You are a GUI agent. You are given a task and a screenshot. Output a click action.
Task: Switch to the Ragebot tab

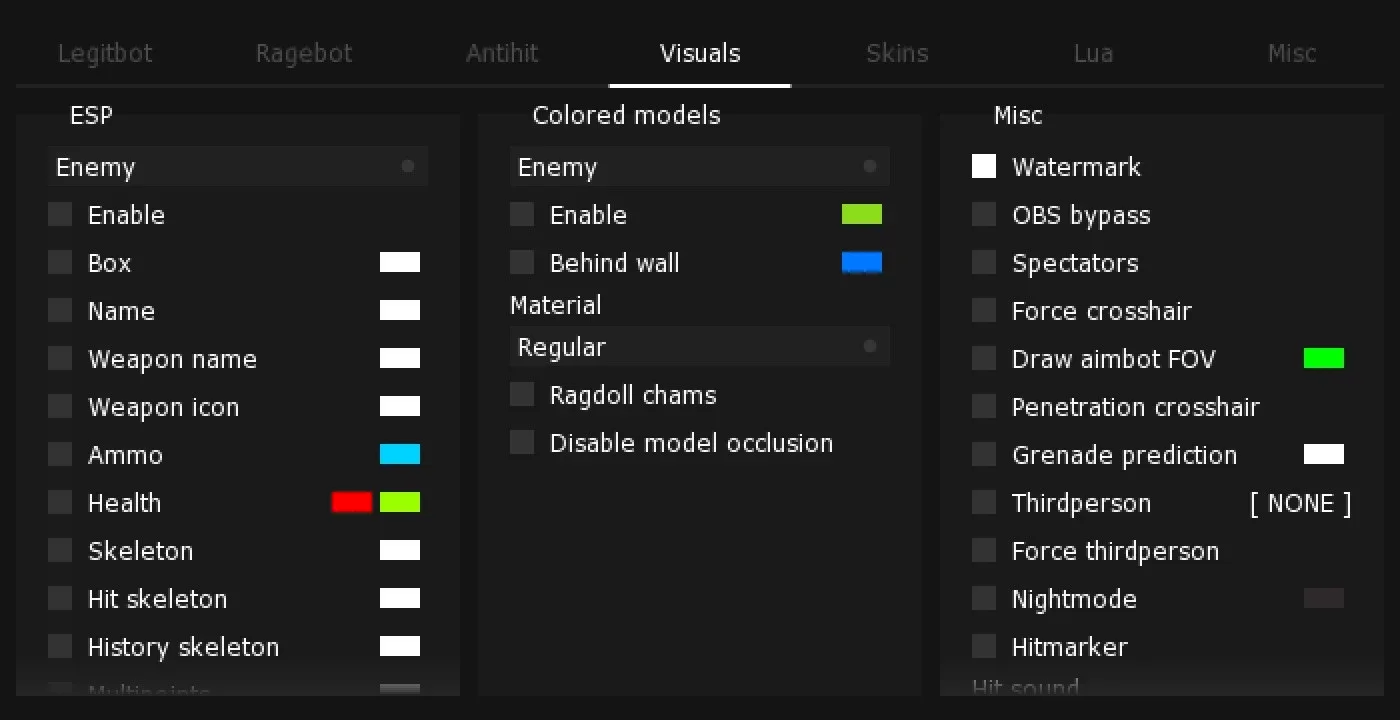(304, 53)
